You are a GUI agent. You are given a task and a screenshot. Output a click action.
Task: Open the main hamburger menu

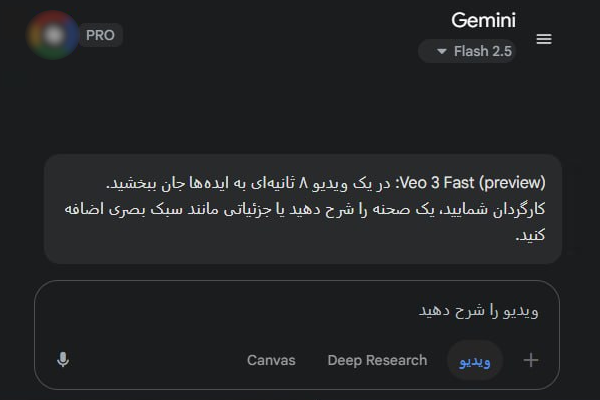point(544,39)
